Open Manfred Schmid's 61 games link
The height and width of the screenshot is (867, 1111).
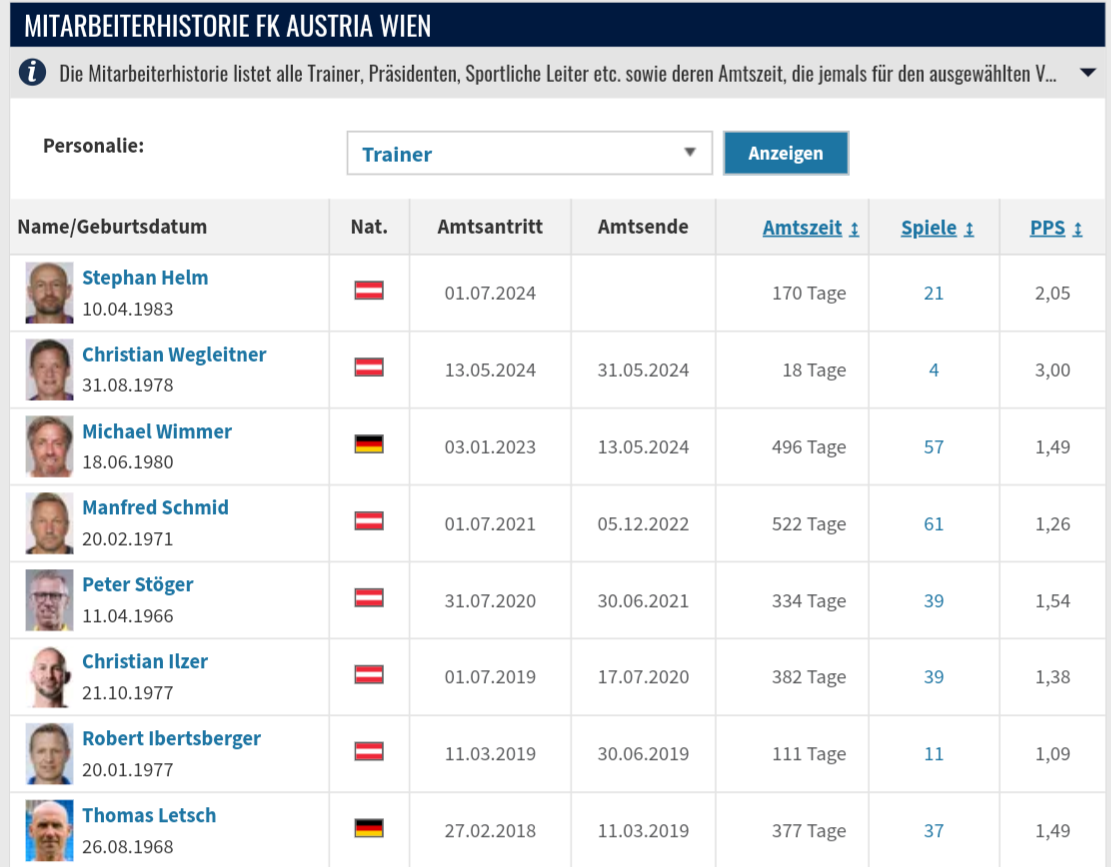coord(934,524)
